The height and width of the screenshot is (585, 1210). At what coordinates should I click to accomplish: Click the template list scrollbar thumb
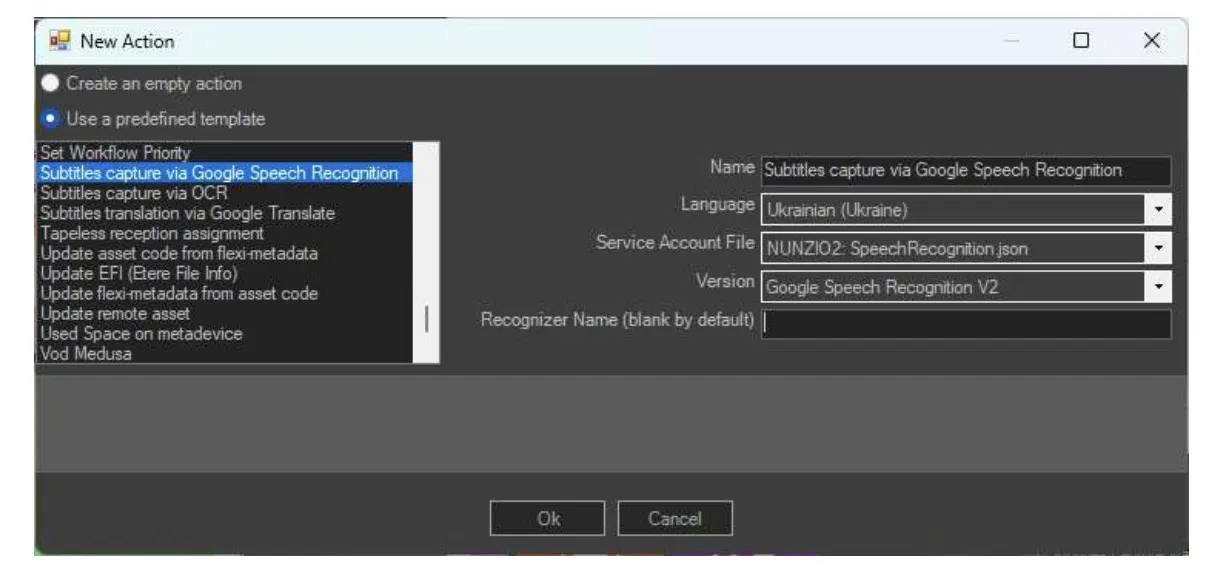[427, 319]
